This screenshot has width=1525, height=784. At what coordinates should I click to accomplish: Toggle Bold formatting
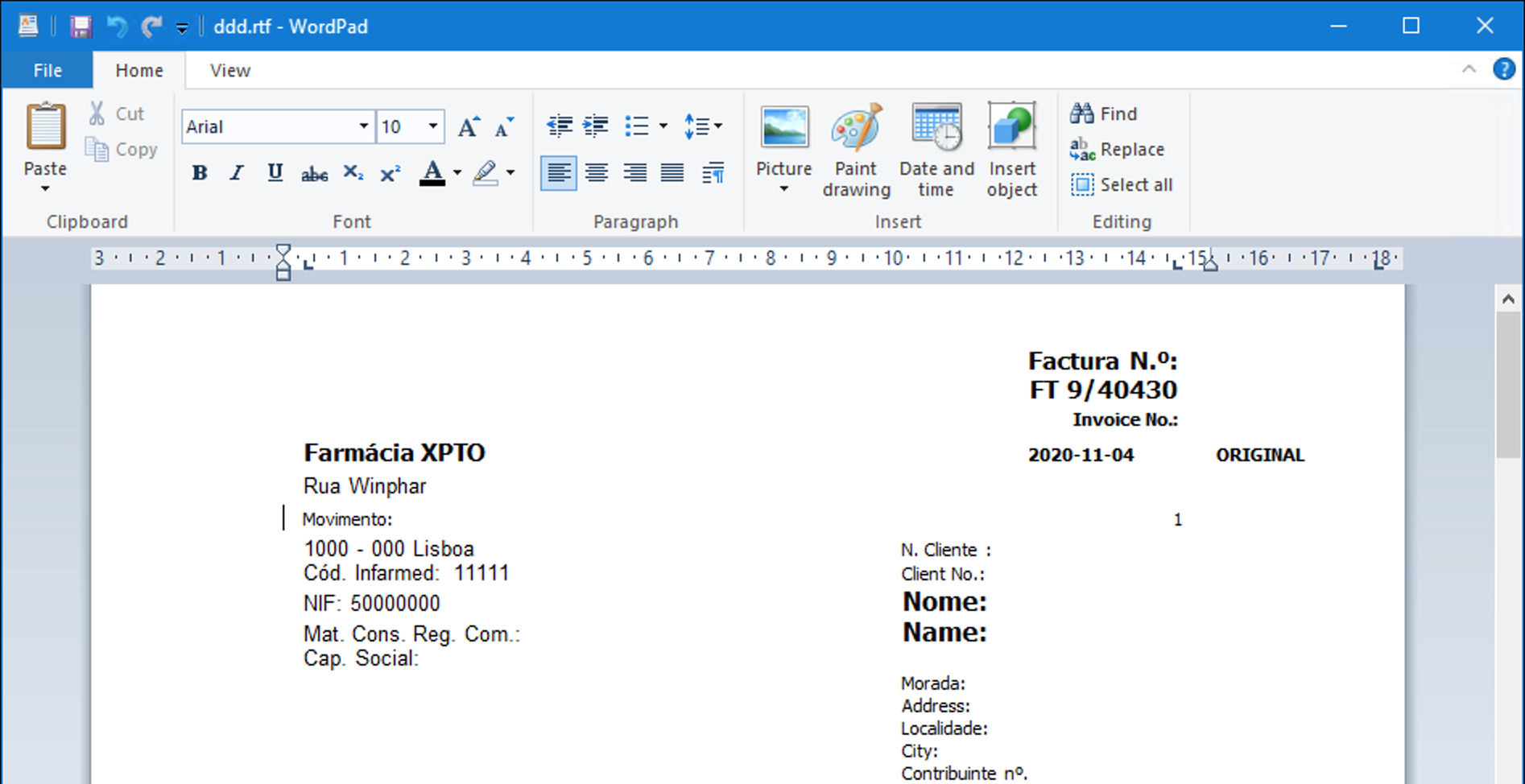tap(199, 173)
